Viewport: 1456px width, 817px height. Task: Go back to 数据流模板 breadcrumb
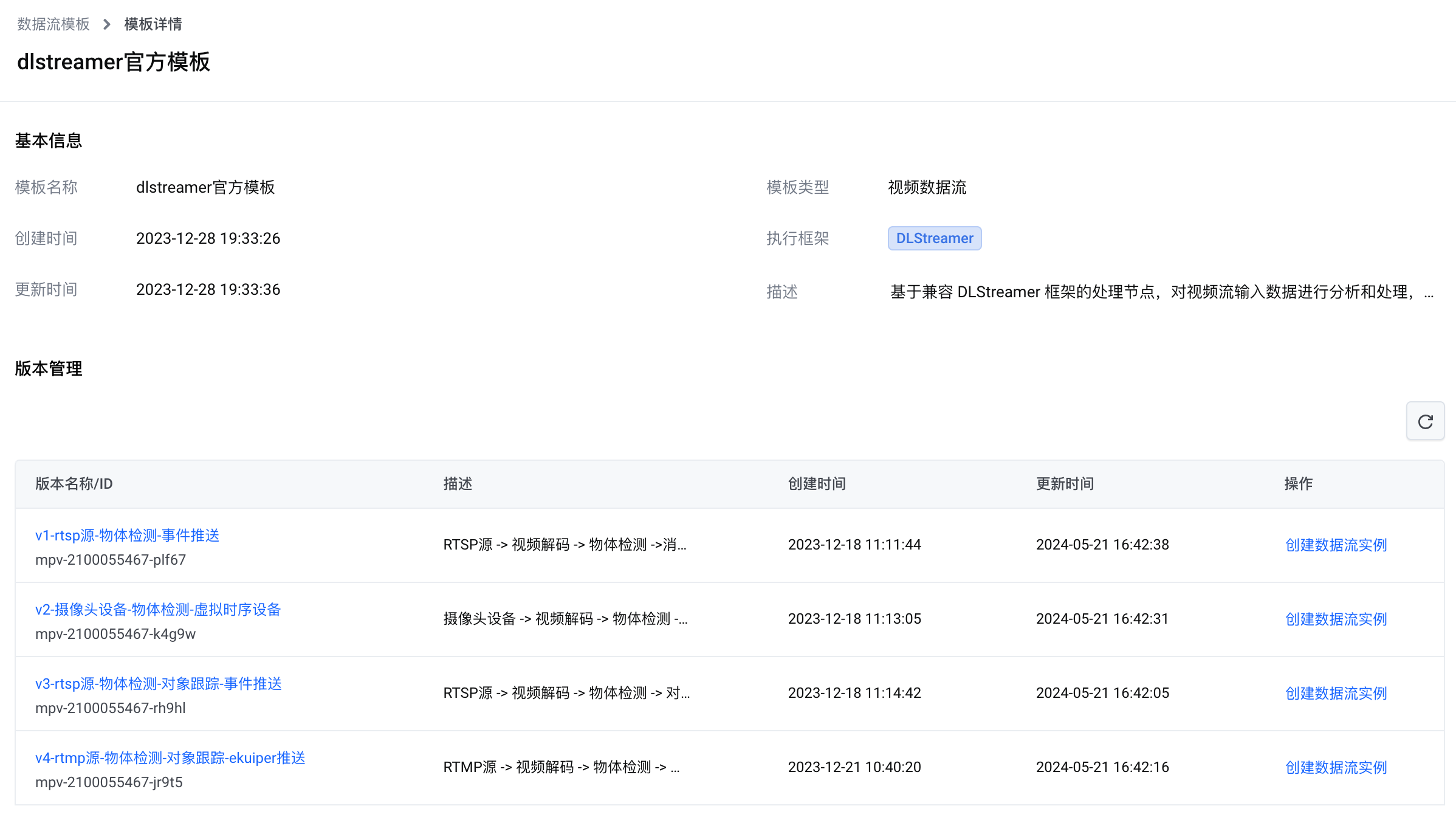[x=53, y=24]
